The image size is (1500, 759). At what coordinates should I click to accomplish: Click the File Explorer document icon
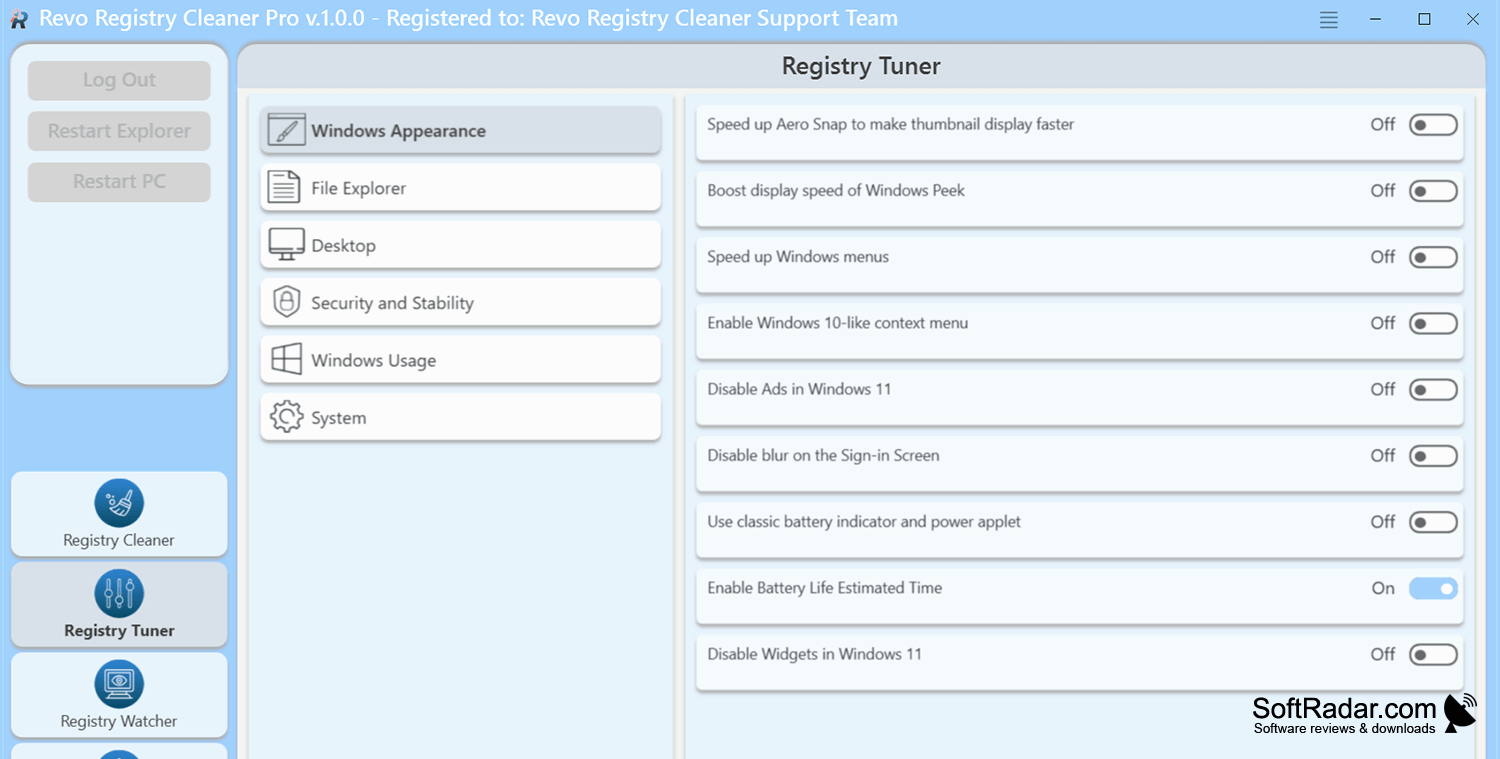coord(285,187)
